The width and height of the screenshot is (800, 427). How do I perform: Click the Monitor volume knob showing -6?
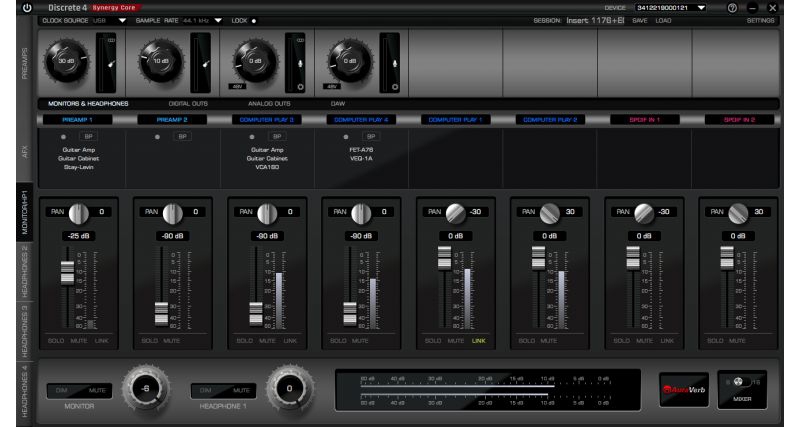pyautogui.click(x=146, y=389)
